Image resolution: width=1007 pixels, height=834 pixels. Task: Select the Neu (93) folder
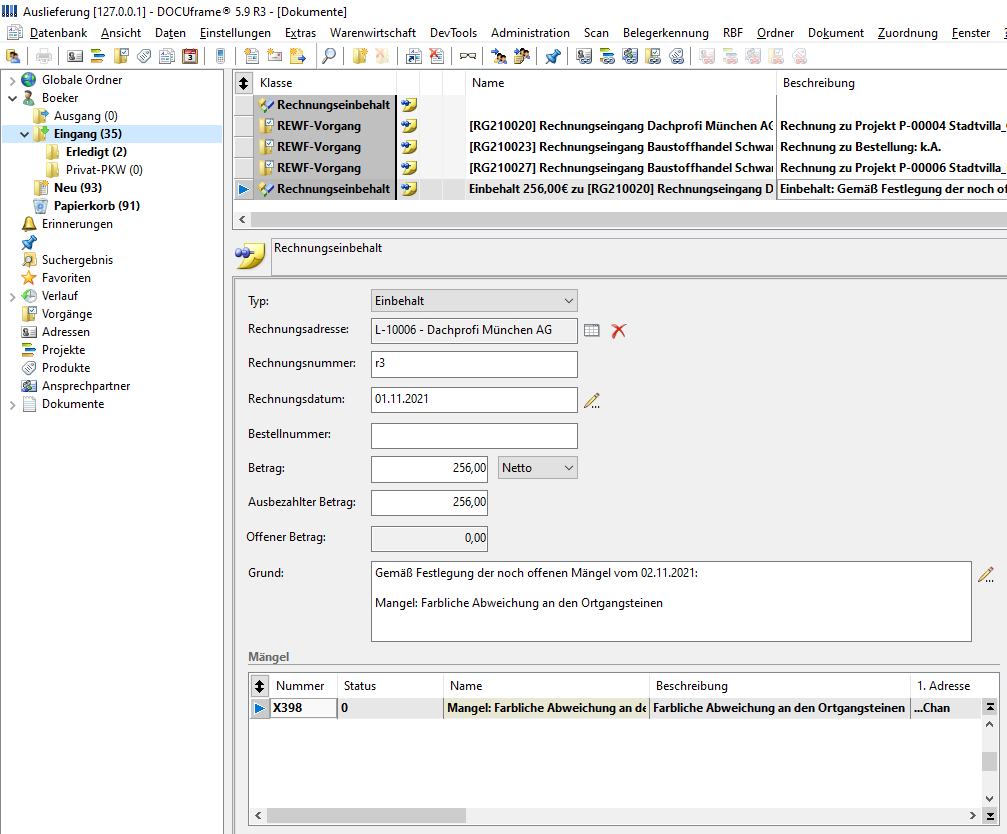pyautogui.click(x=78, y=187)
